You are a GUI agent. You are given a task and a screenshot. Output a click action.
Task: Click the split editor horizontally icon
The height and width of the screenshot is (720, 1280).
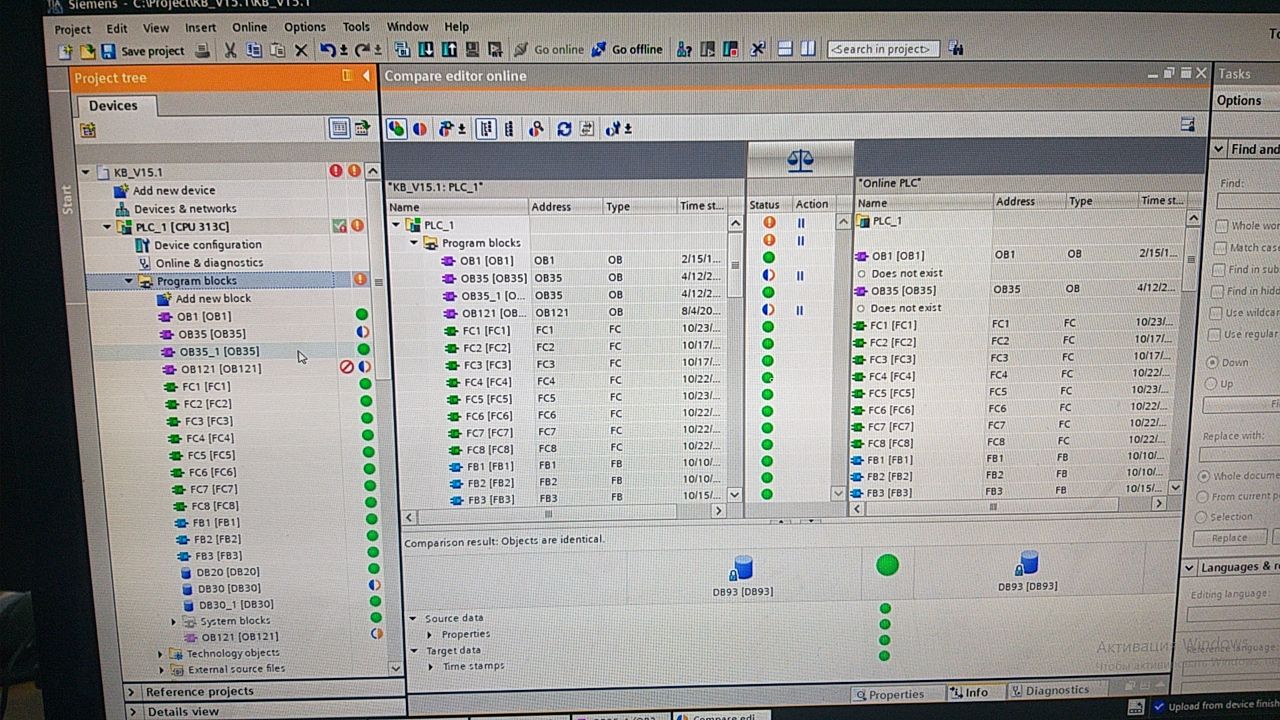click(786, 48)
